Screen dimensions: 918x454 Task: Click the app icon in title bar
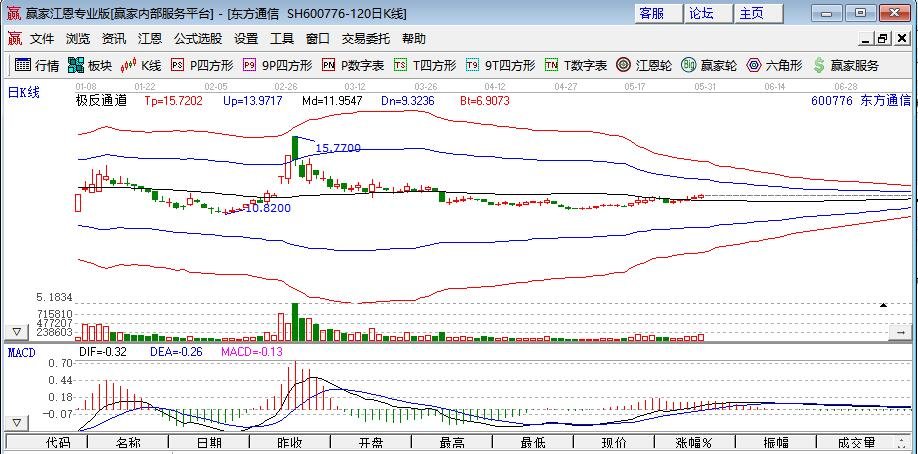13,13
